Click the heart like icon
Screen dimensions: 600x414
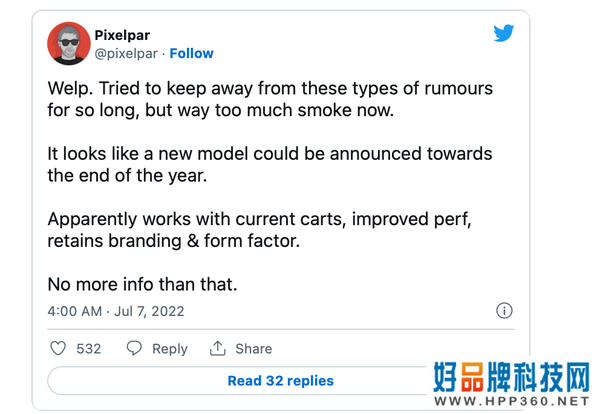(x=58, y=348)
